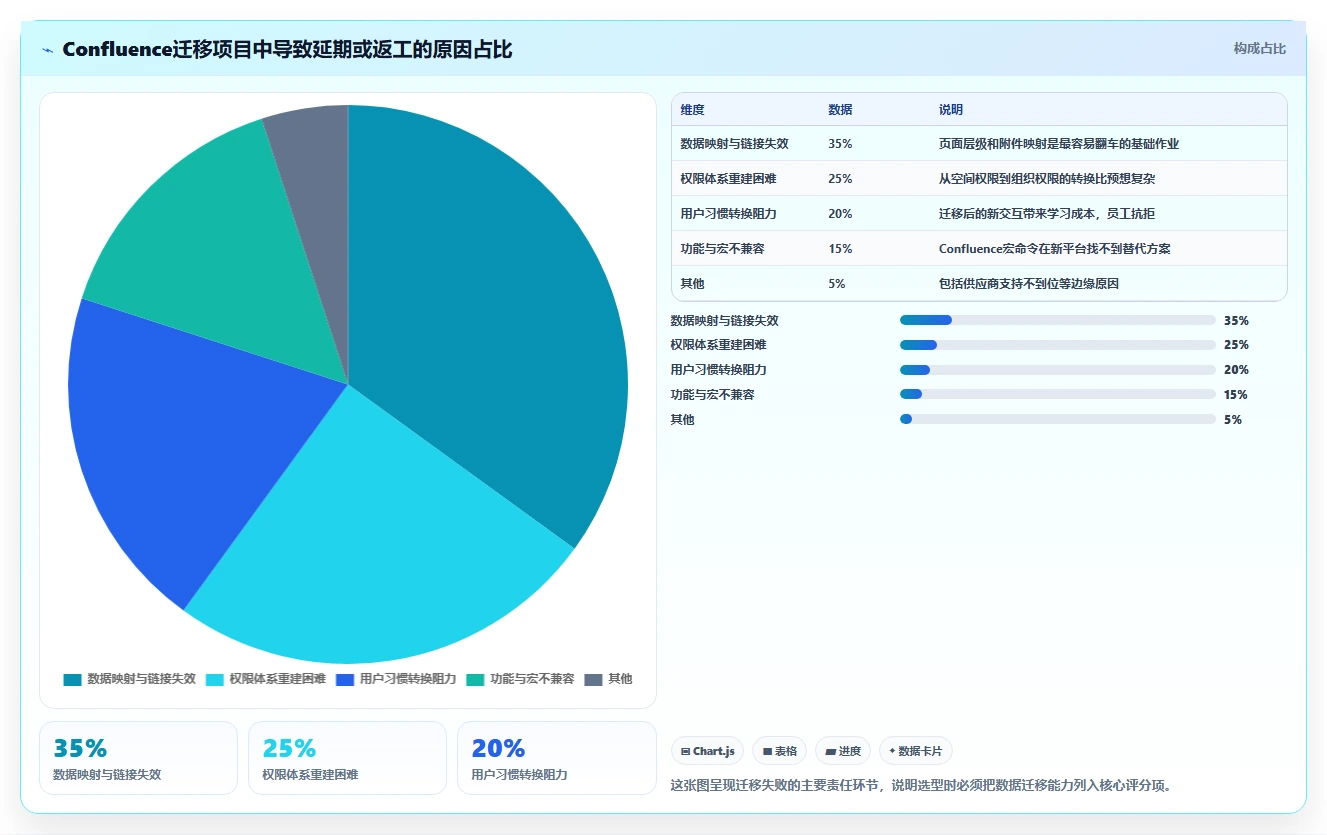Image resolution: width=1327 pixels, height=835 pixels.
Task: Toggle the gray 其他 legend swatch
Action: pyautogui.click(x=593, y=679)
